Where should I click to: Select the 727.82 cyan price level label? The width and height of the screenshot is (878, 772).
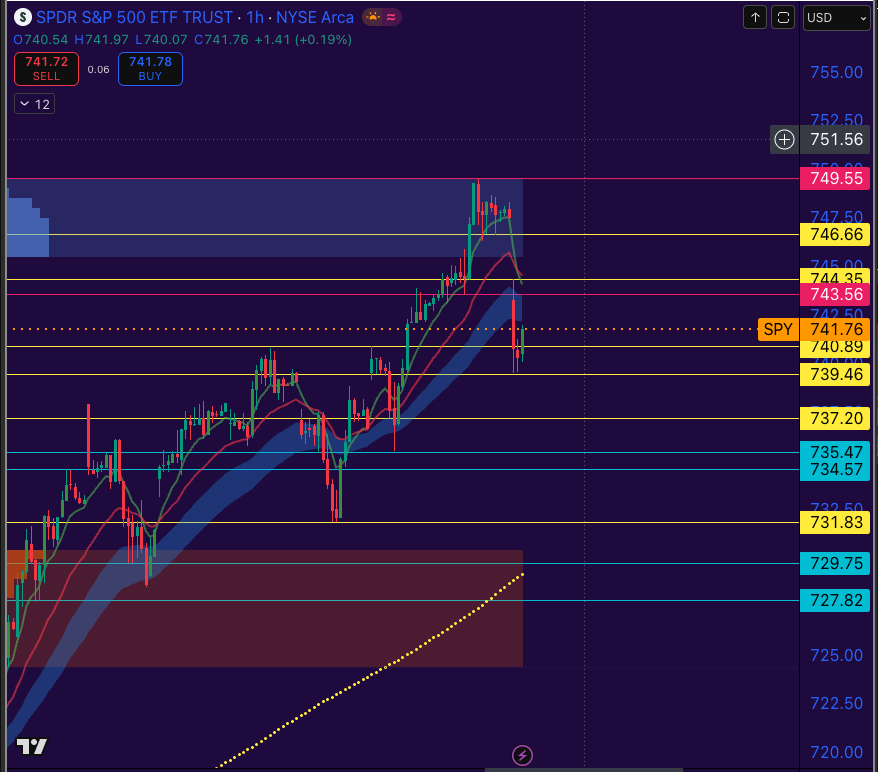(x=835, y=601)
